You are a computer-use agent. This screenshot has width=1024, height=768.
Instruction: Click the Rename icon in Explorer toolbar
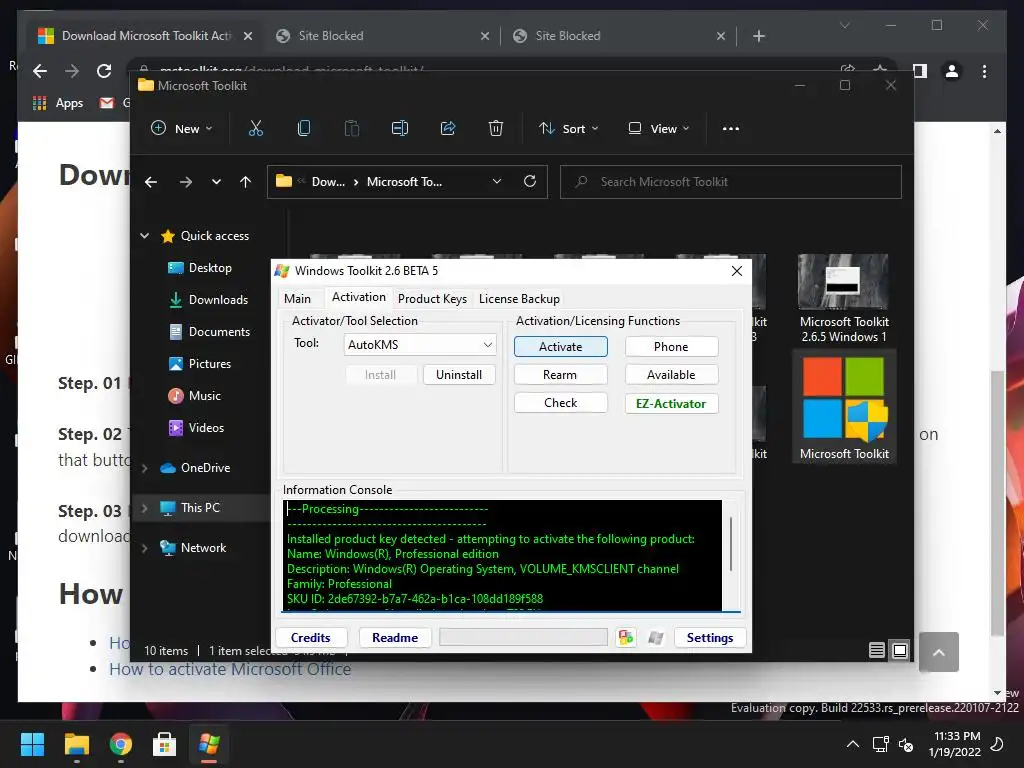[400, 129]
